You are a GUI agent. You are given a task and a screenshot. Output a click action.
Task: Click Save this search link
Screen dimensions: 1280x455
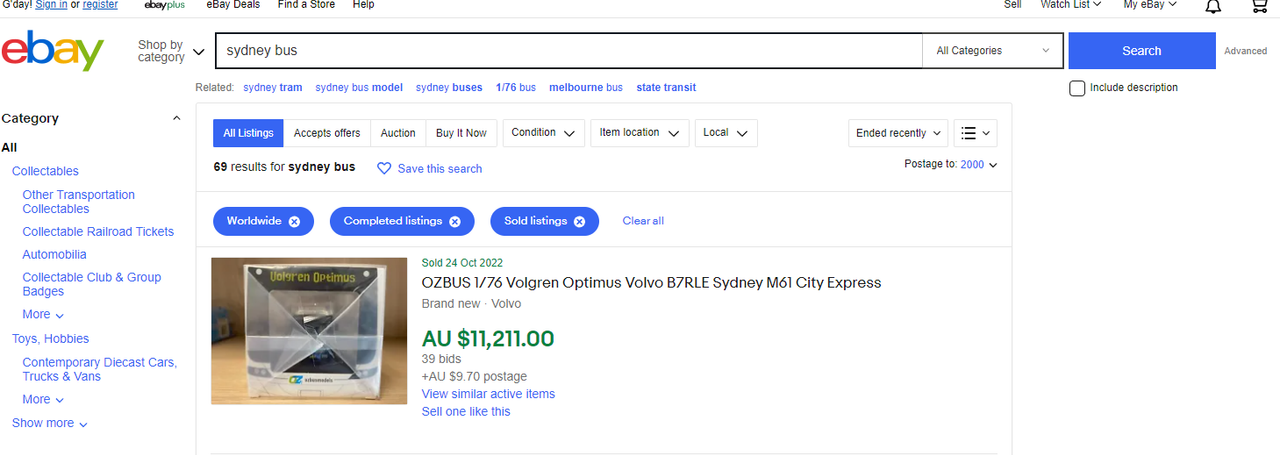[x=440, y=169]
